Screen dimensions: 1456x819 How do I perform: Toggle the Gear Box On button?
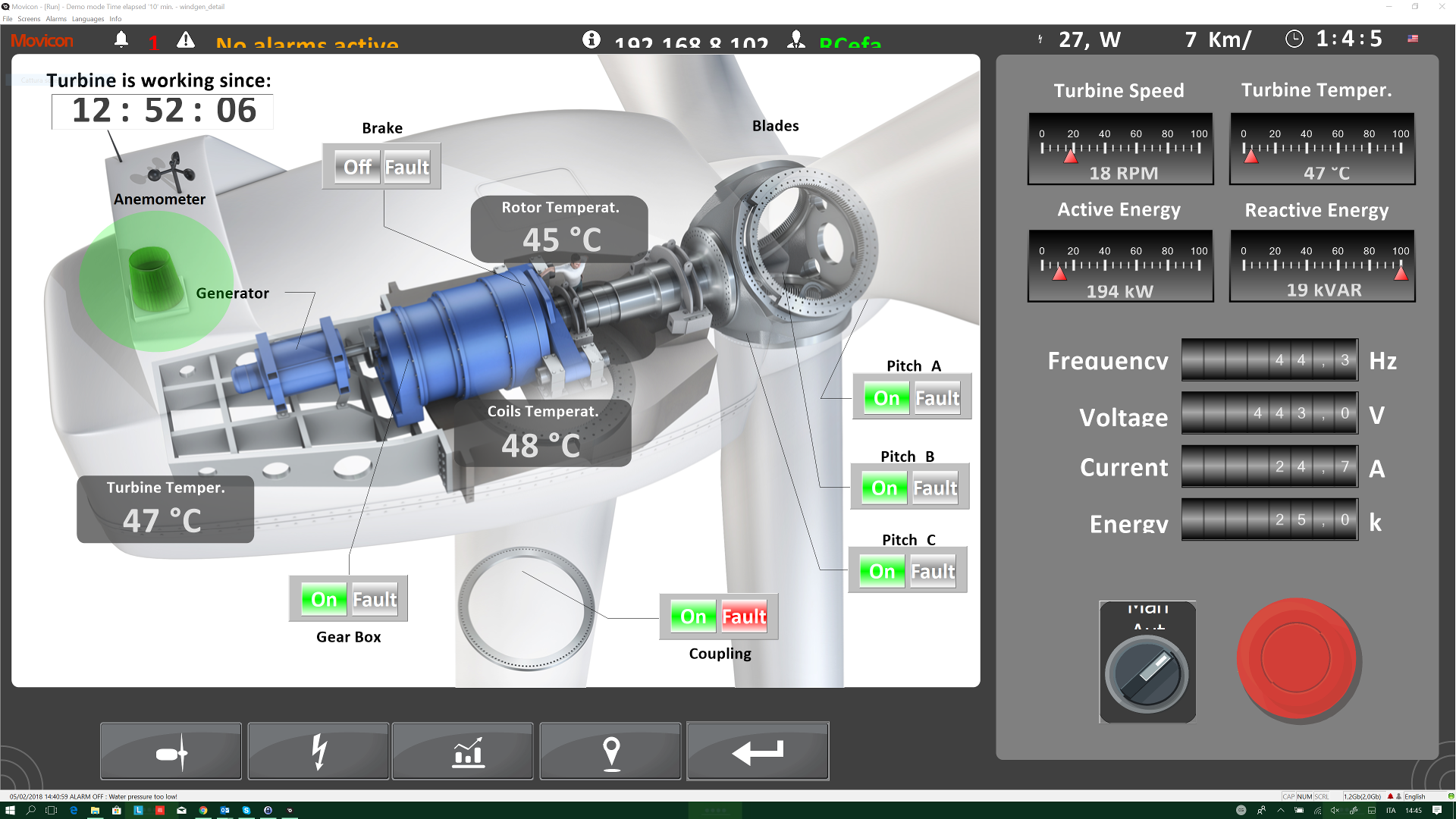(x=324, y=600)
